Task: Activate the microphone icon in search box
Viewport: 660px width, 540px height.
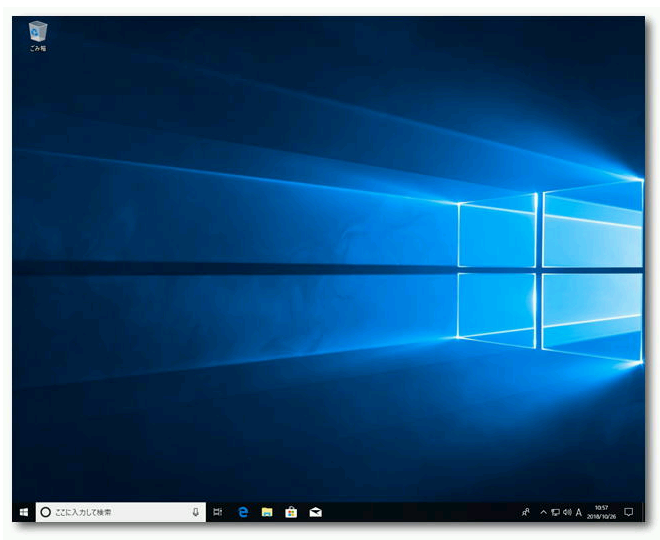Action: (196, 512)
